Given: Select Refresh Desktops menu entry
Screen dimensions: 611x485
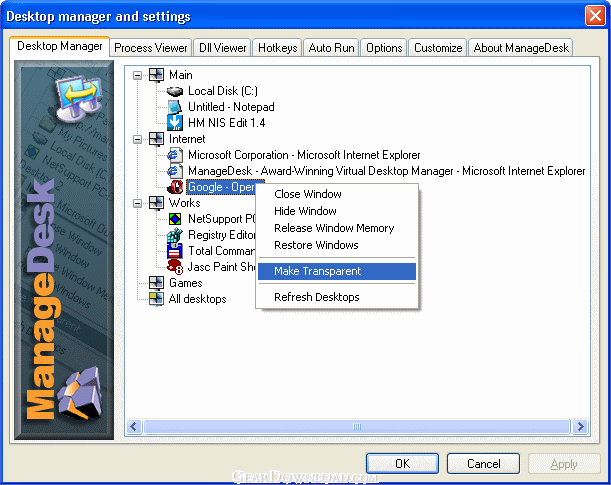Looking at the screenshot, I should point(337,297).
